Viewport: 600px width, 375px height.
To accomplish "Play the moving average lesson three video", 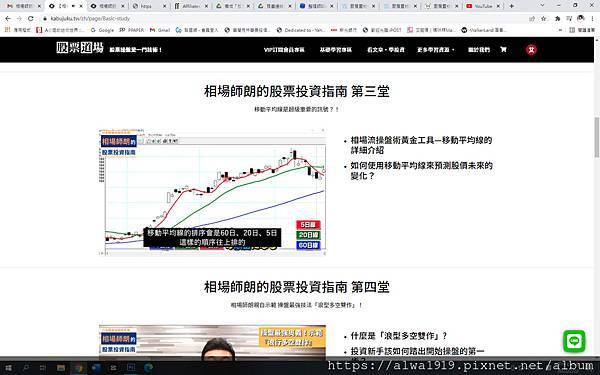I will pos(212,192).
